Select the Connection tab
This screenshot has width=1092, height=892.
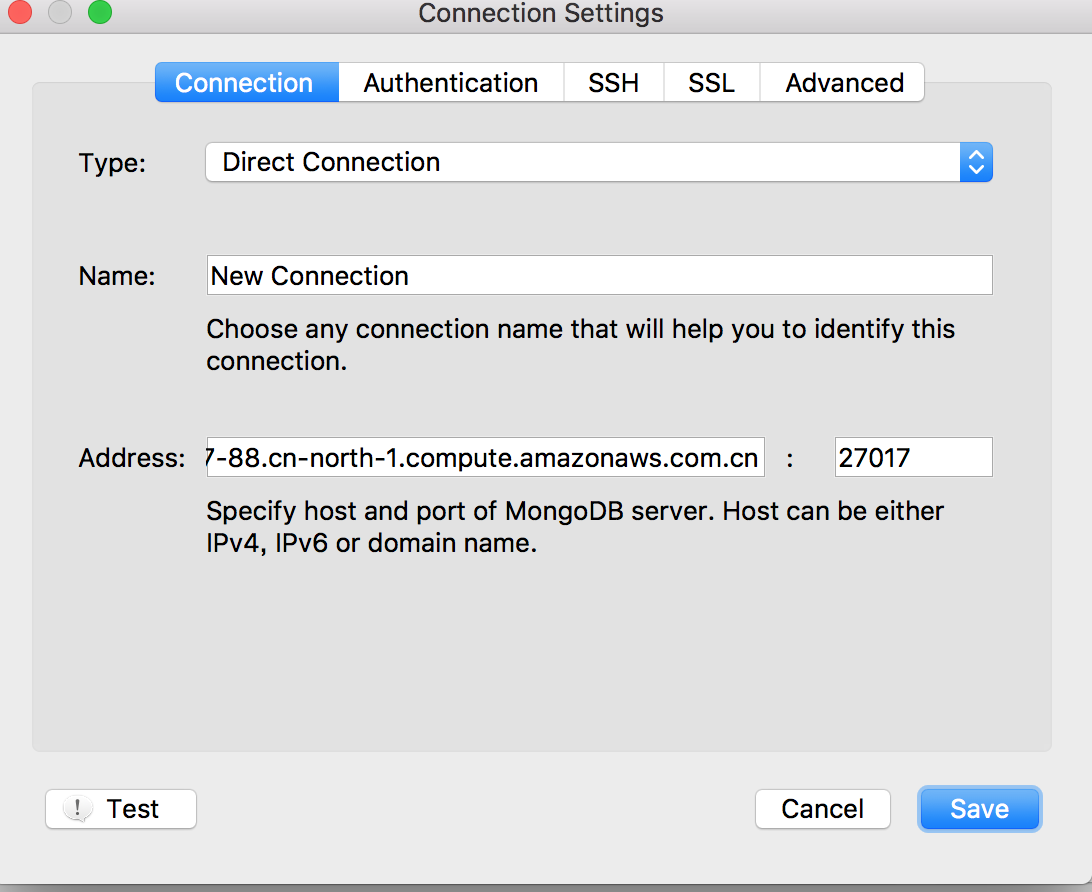coord(245,83)
